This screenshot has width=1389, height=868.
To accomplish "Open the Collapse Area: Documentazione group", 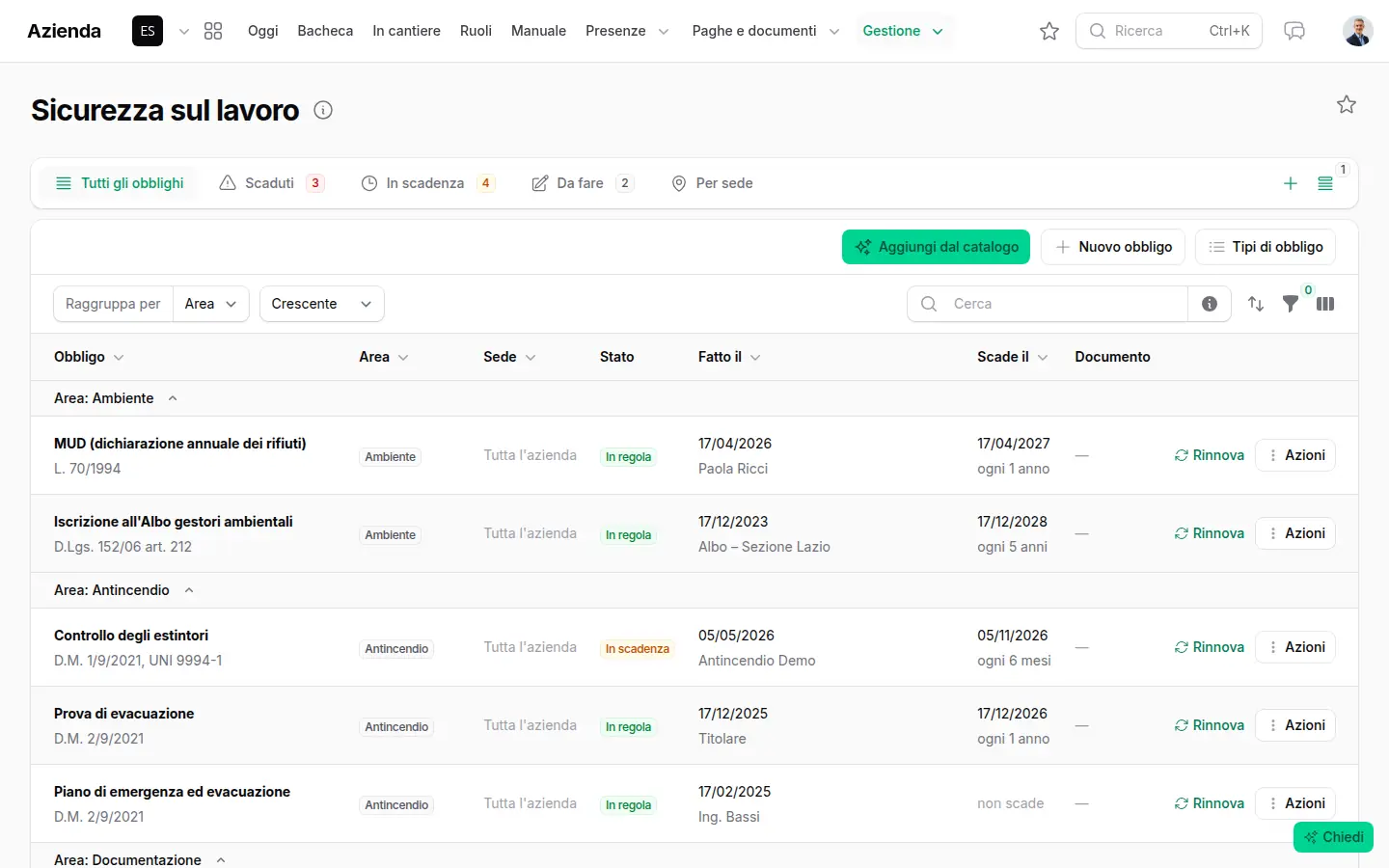I will [221, 860].
